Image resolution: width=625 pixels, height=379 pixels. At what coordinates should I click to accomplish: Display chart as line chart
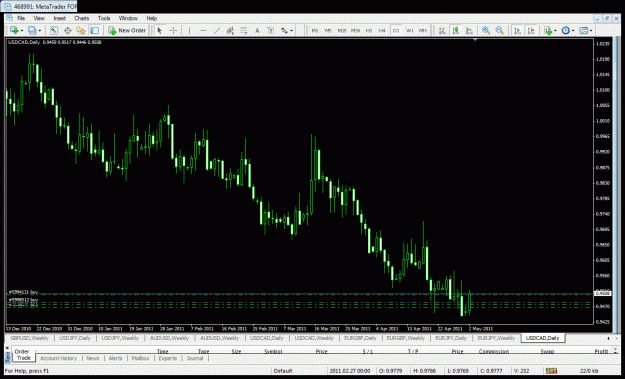coord(469,30)
